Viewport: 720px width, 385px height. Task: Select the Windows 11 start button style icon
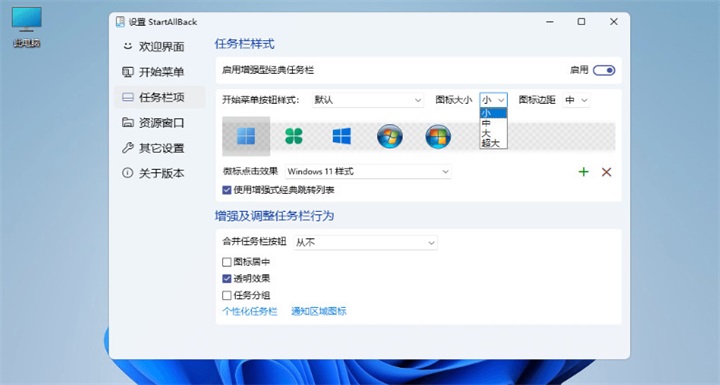pos(246,136)
